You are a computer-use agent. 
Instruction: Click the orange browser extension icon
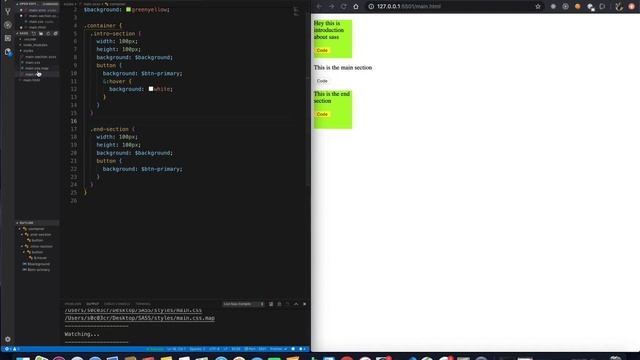tap(578, 7)
